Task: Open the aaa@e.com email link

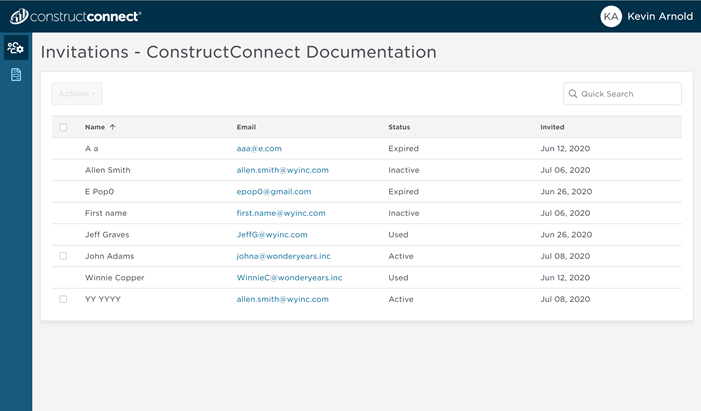Action: pos(259,148)
